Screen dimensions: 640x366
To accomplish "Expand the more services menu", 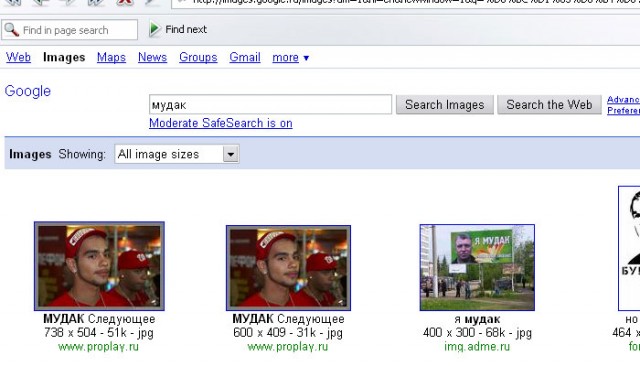I will coord(290,58).
